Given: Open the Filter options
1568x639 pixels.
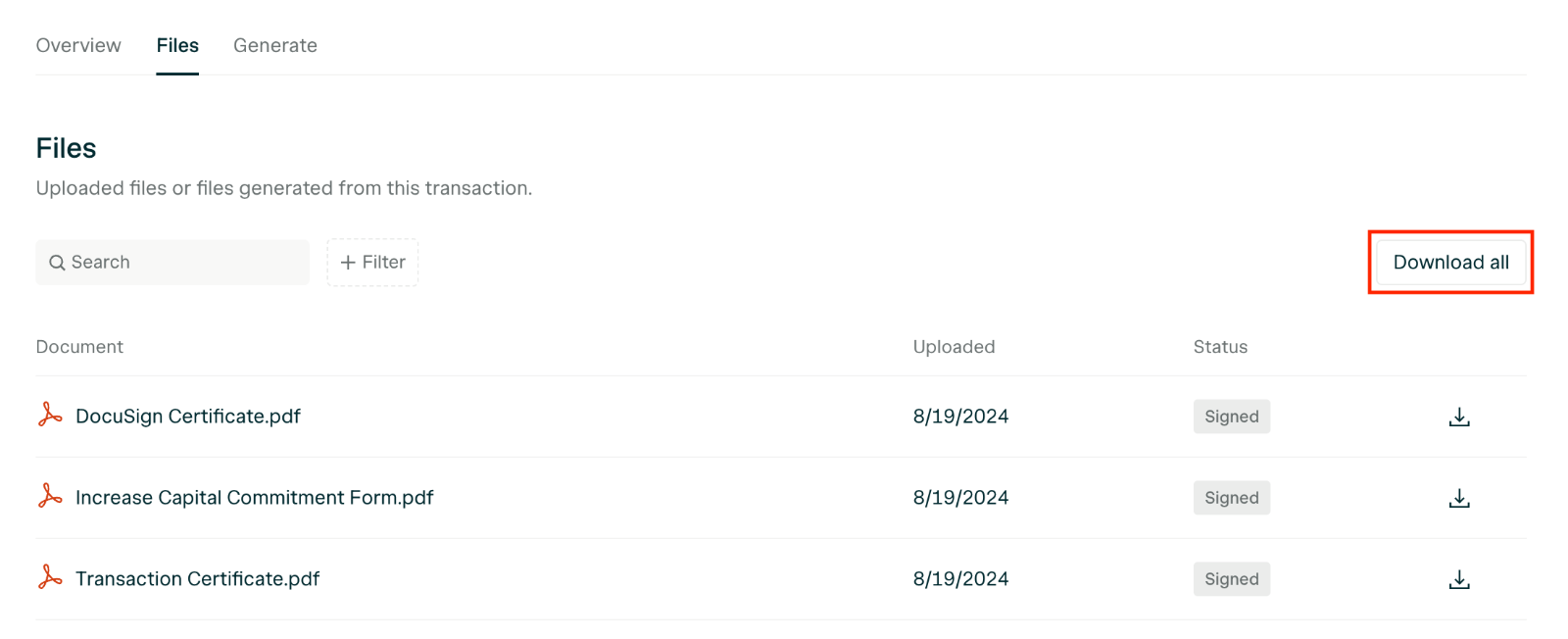Looking at the screenshot, I should tap(372, 263).
